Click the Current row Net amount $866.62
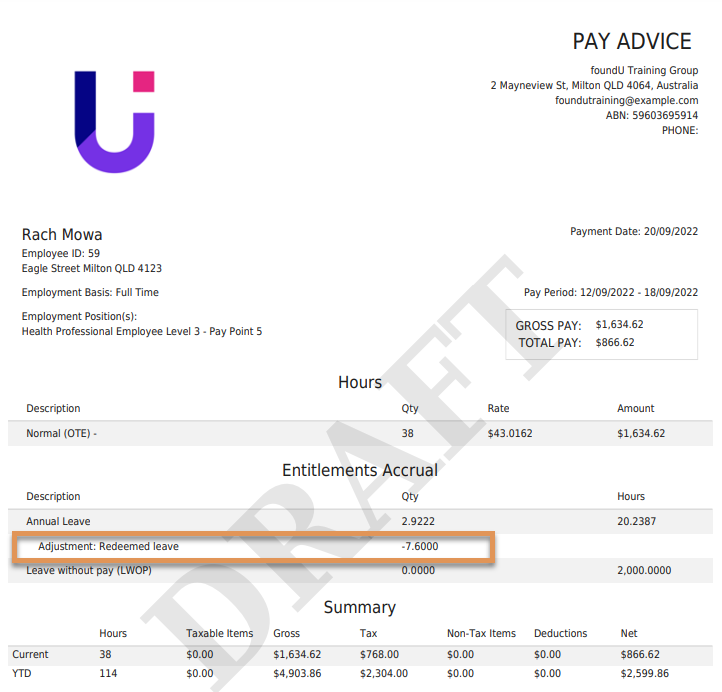Viewport: 722px width, 692px height. 639,655
